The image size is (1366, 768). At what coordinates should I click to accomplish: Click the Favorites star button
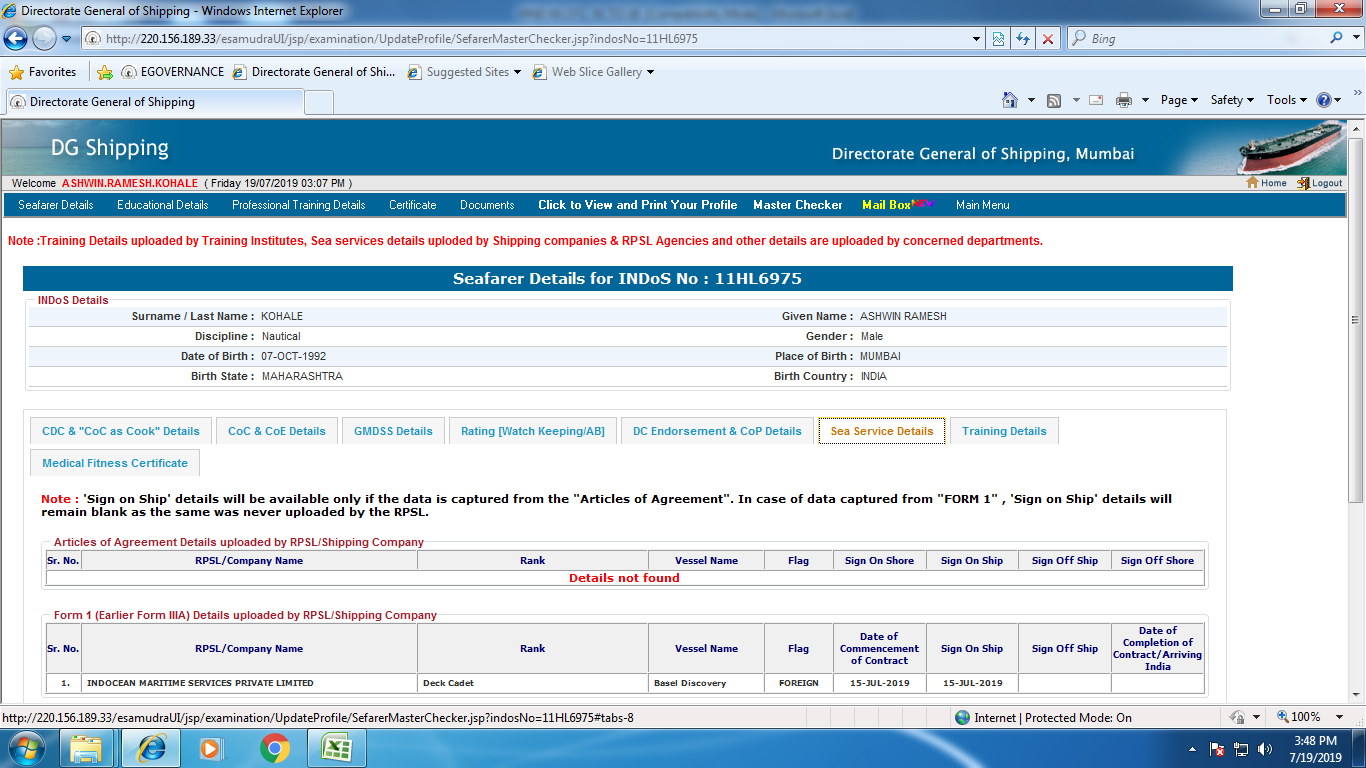[43, 72]
